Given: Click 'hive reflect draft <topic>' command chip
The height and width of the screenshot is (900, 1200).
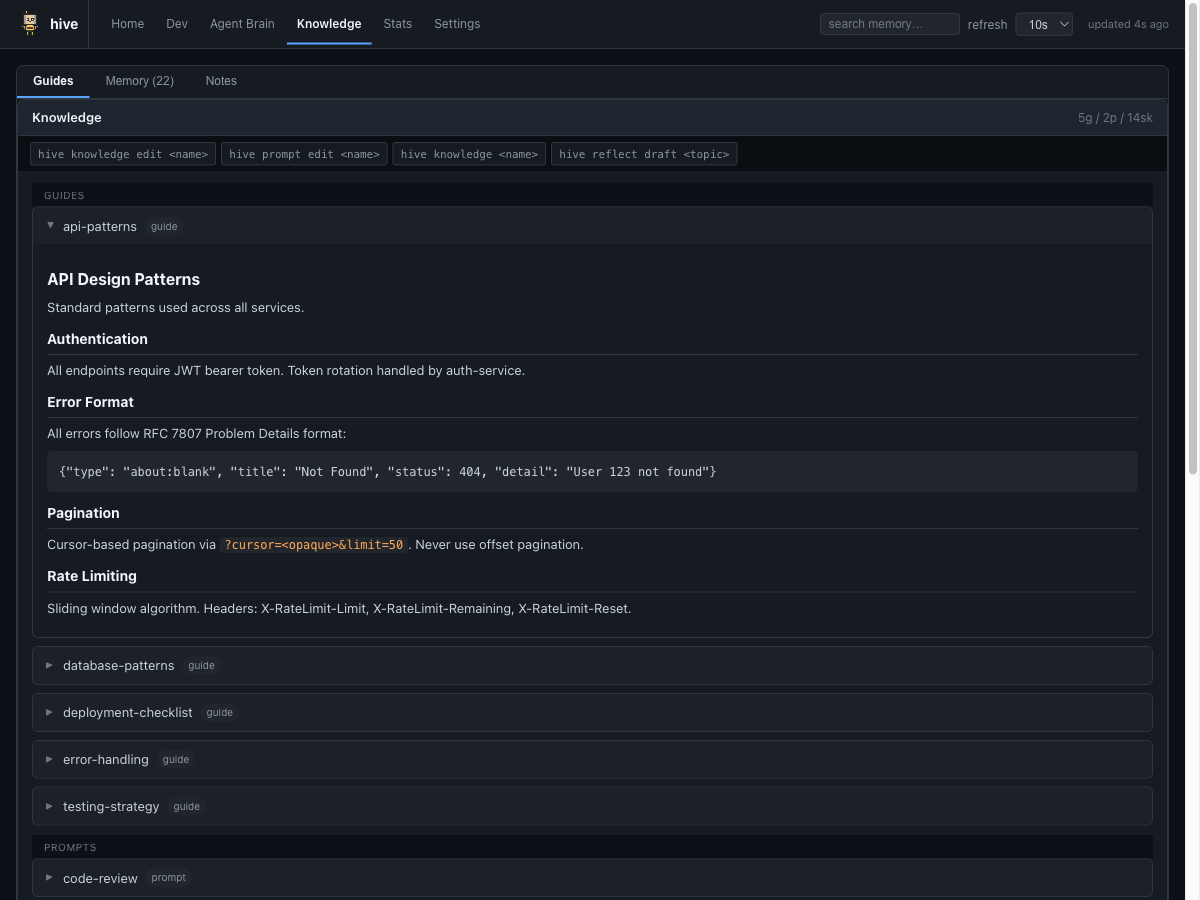Looking at the screenshot, I should point(644,154).
